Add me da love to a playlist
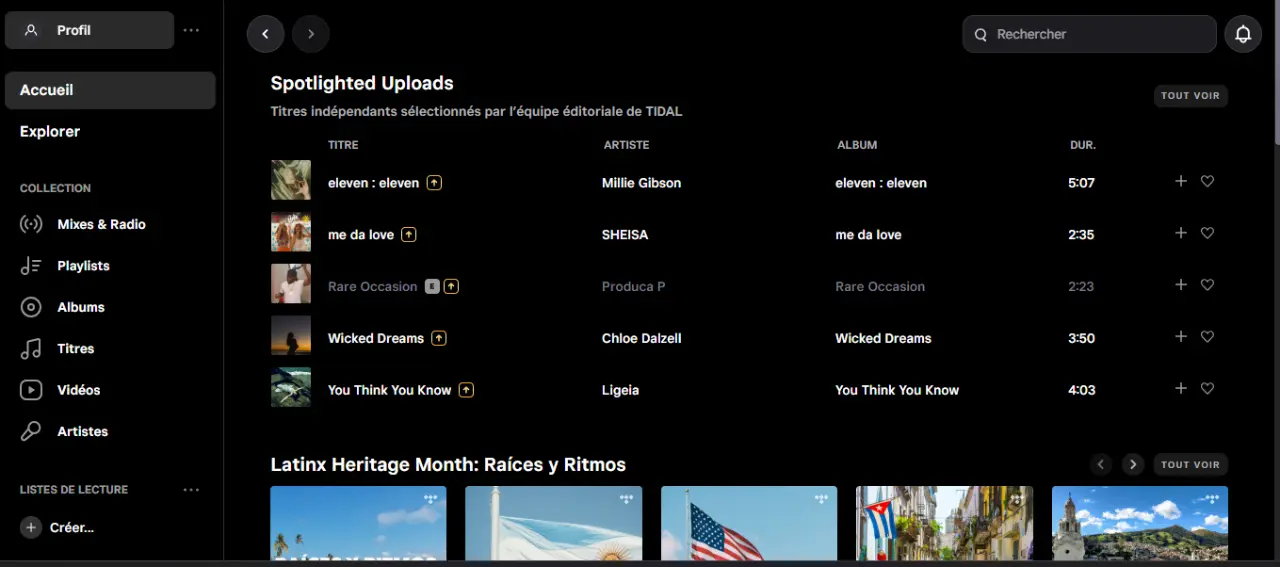The width and height of the screenshot is (1280, 567). 1181,233
